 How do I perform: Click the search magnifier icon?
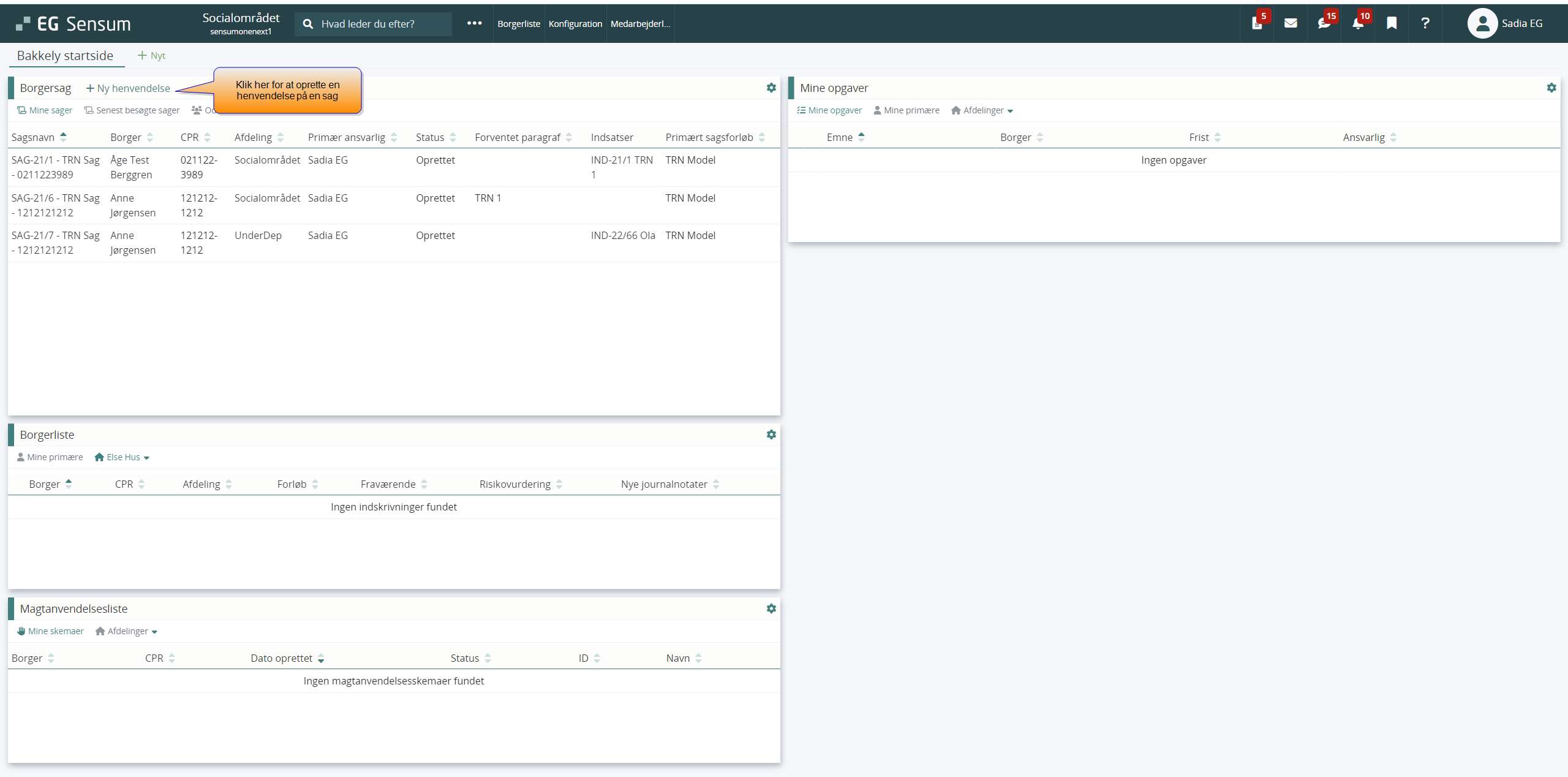click(308, 24)
